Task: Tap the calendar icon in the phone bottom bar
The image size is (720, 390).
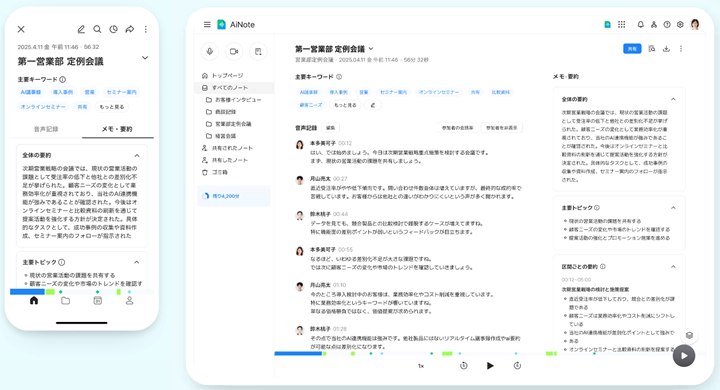Action: coord(97,301)
